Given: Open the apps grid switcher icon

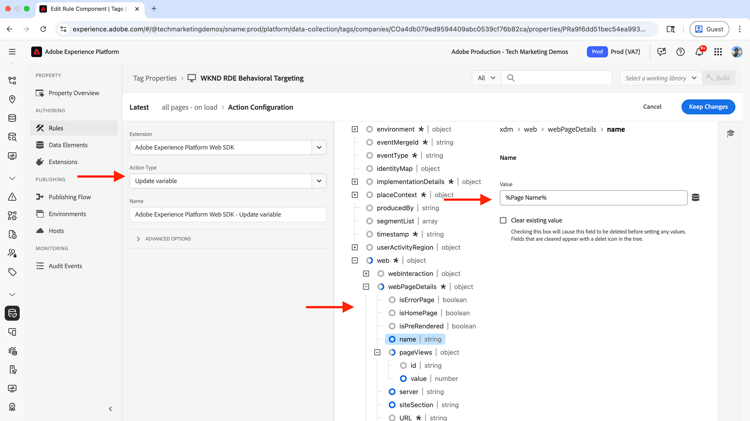Looking at the screenshot, I should coord(718,52).
